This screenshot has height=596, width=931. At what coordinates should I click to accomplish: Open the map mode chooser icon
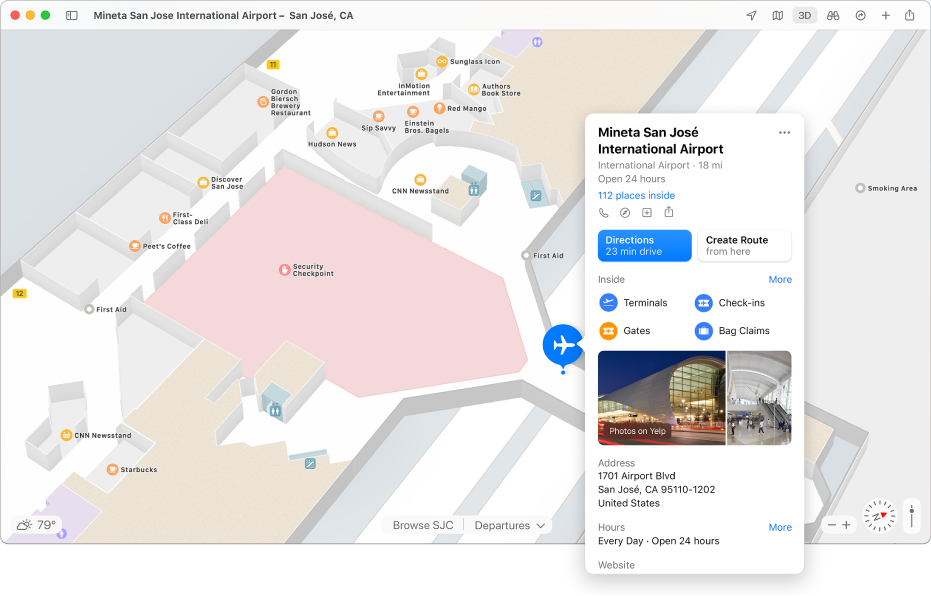tap(778, 15)
